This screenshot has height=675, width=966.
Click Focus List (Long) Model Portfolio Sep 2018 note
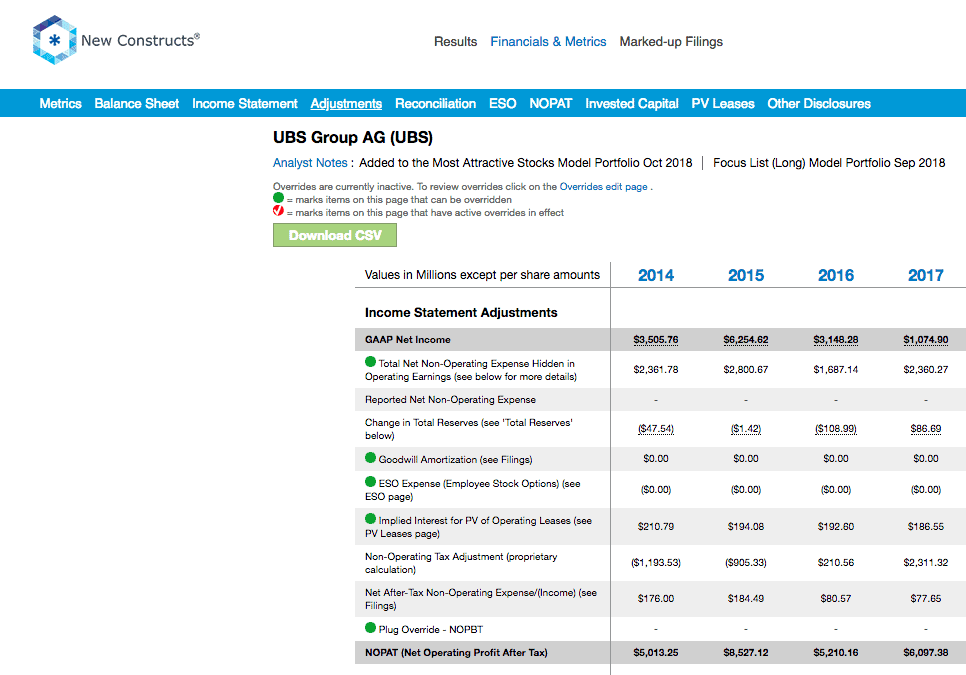point(829,163)
